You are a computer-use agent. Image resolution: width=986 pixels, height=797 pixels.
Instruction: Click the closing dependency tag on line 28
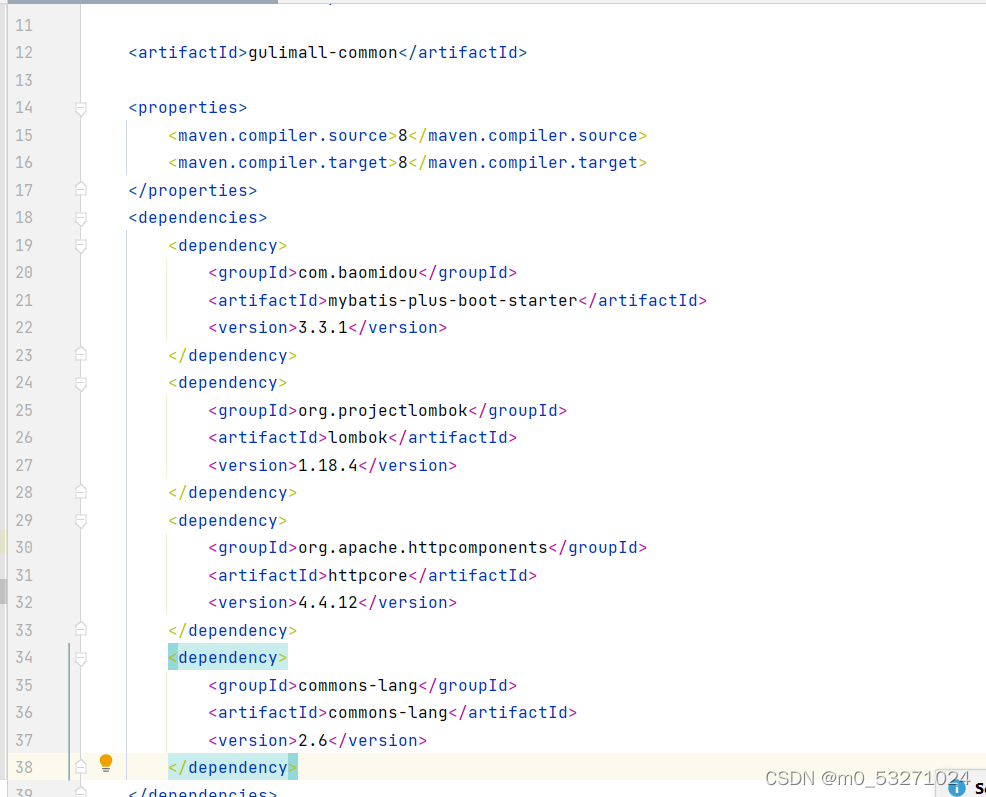click(x=233, y=493)
